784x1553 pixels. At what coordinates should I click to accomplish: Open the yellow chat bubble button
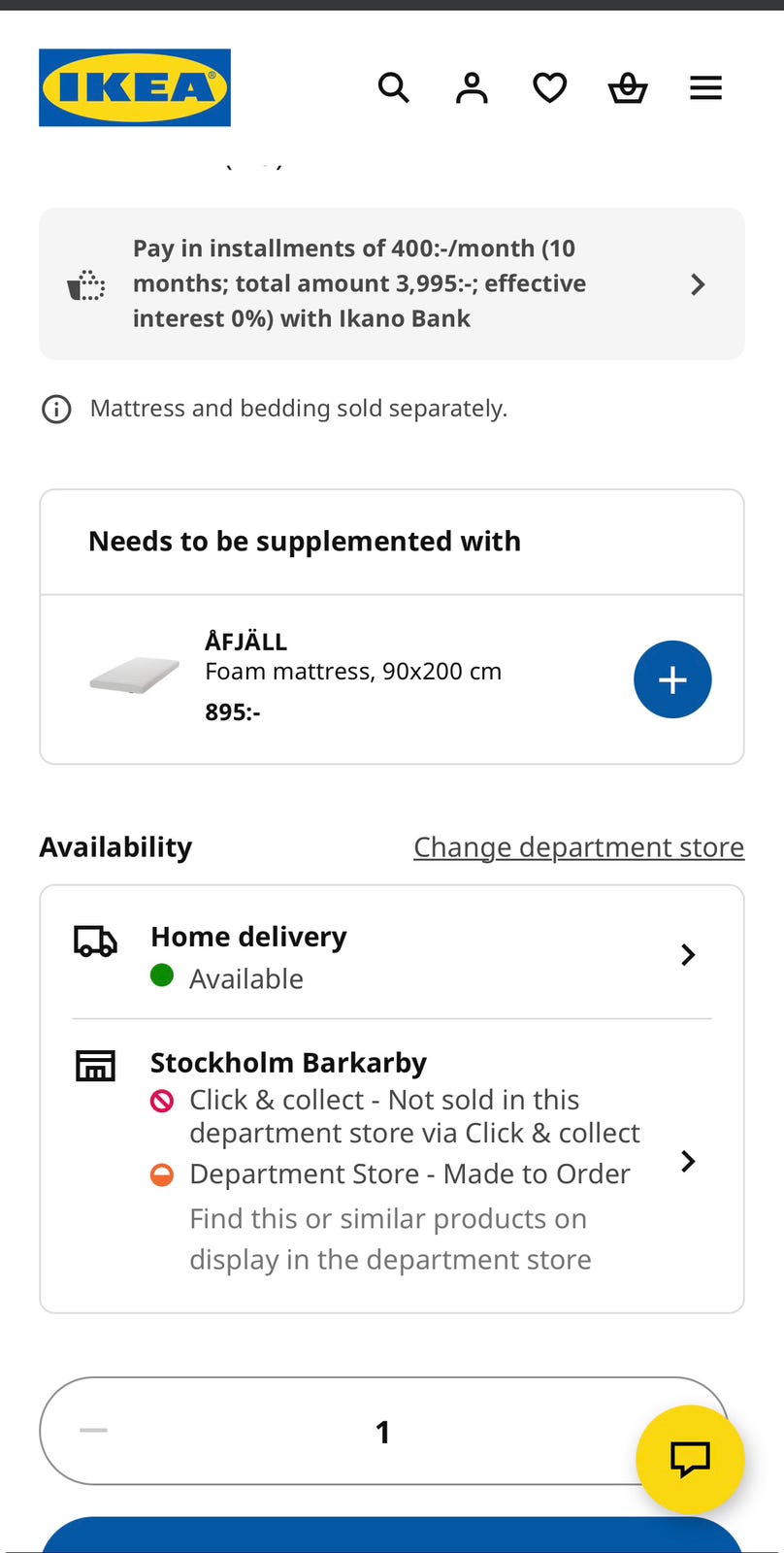click(690, 1459)
